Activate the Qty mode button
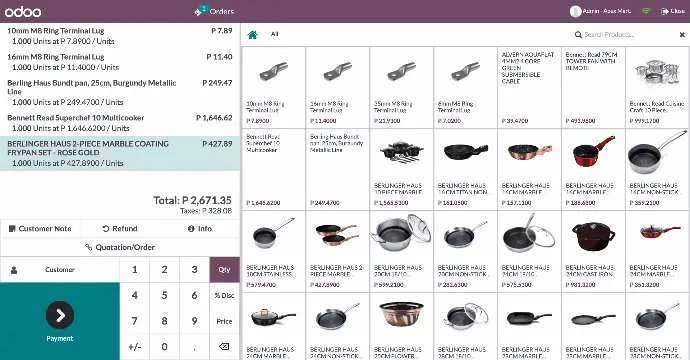 tap(224, 269)
